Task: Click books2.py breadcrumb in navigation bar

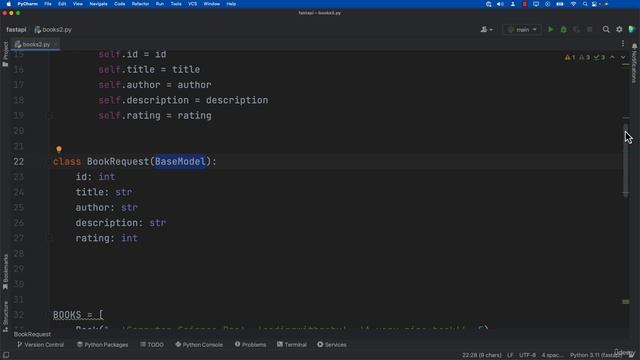Action: coord(53,29)
